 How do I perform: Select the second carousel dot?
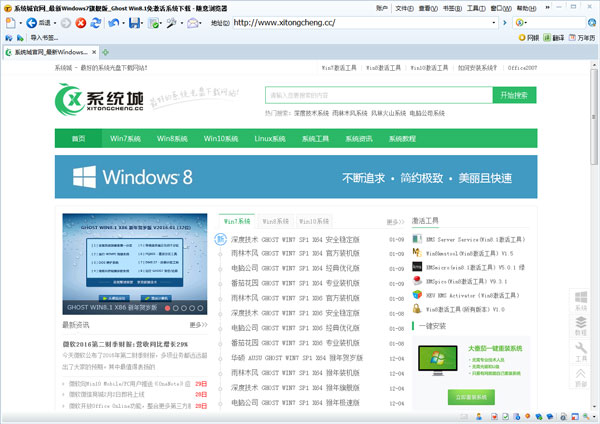[x=176, y=308]
